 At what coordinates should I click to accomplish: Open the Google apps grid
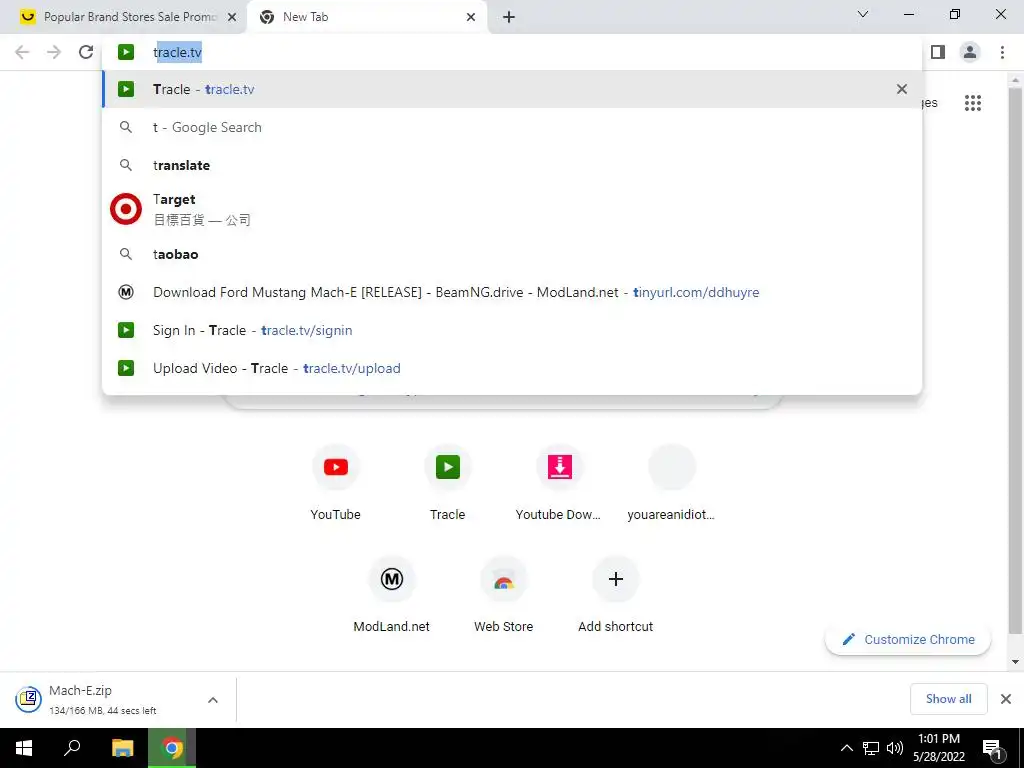click(x=972, y=103)
